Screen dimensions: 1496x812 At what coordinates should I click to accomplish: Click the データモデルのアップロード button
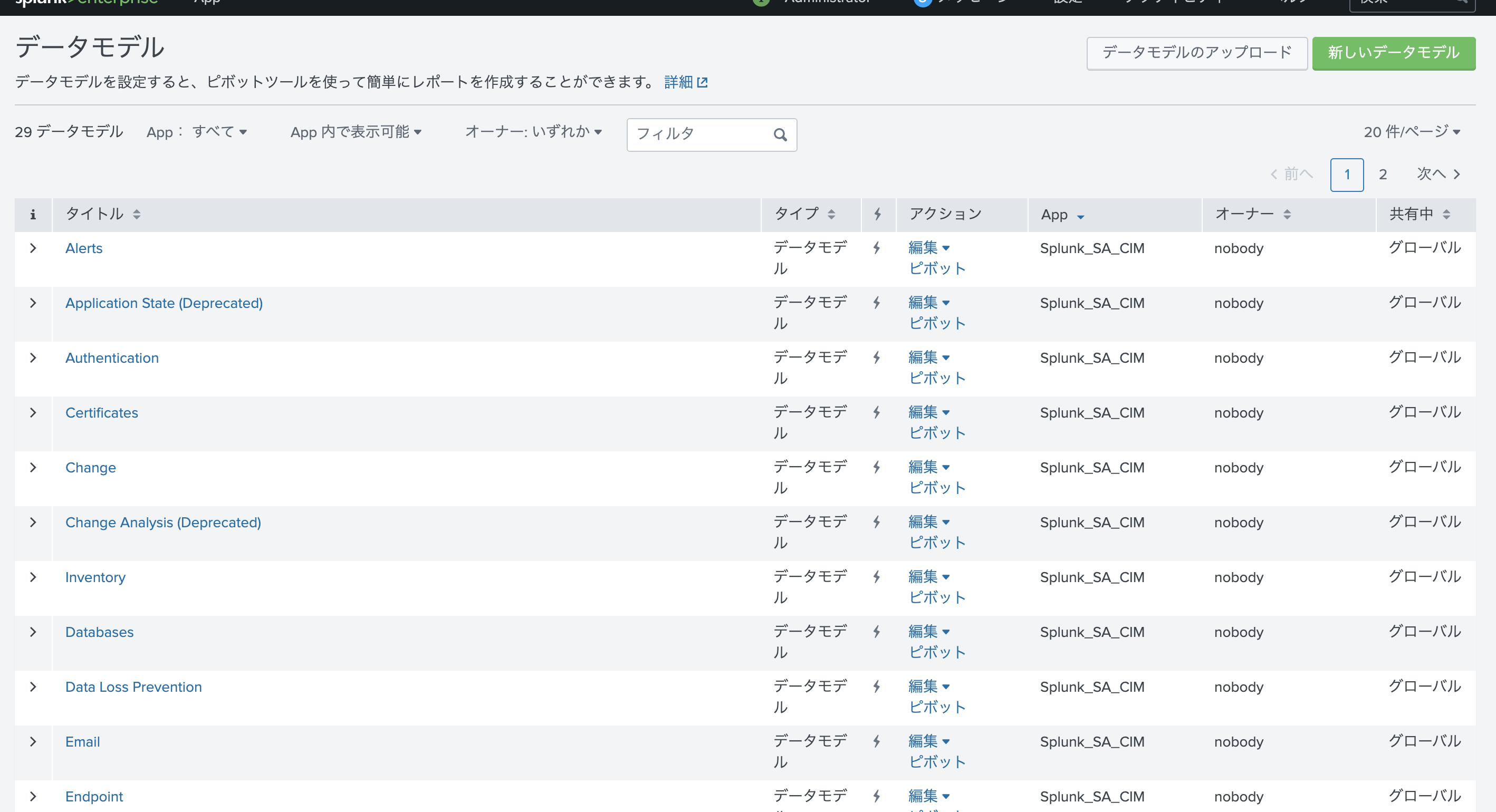(1196, 53)
